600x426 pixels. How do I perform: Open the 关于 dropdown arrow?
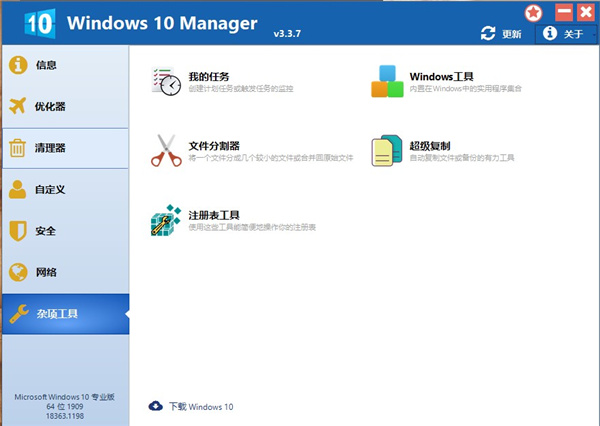594,34
